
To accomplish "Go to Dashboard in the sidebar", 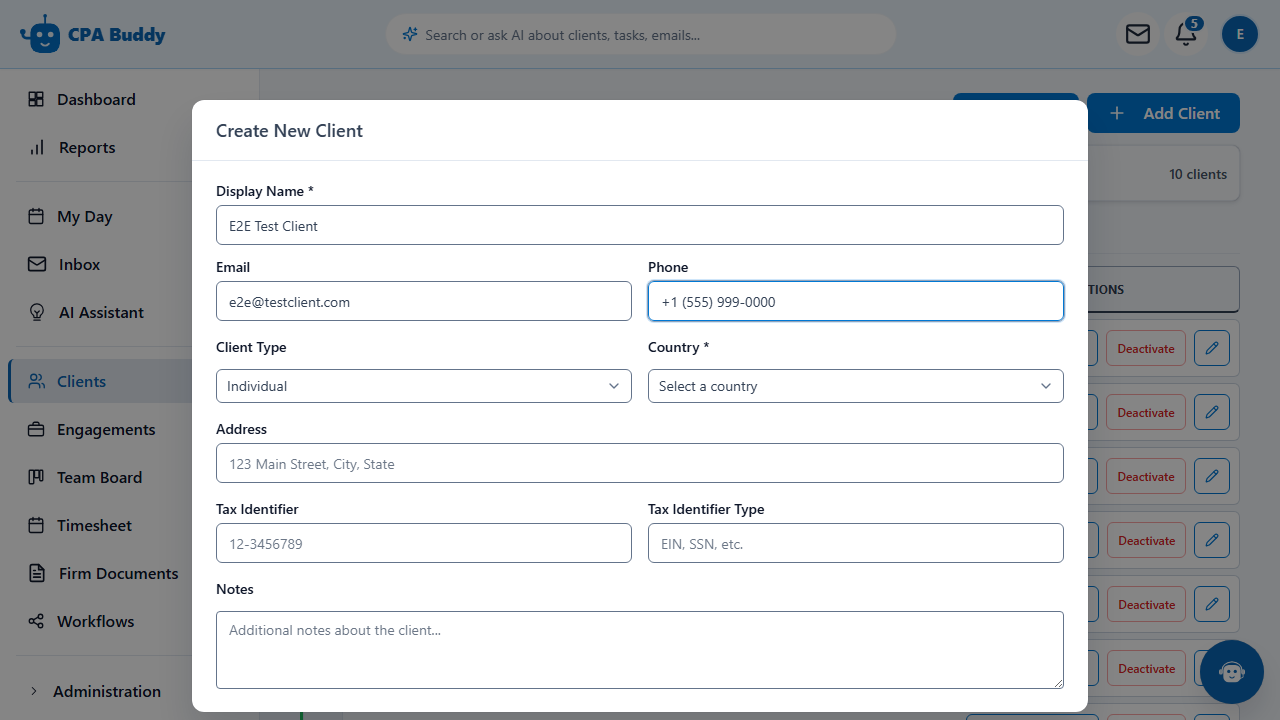I will (x=96, y=100).
